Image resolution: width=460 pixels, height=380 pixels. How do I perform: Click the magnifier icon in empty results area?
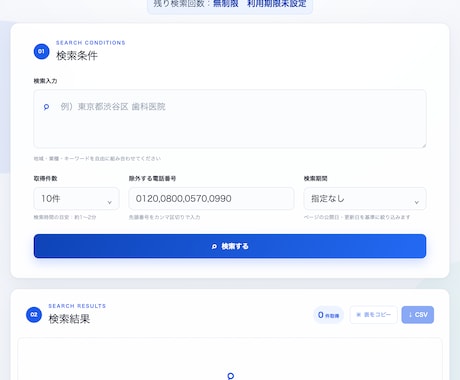pos(230,376)
